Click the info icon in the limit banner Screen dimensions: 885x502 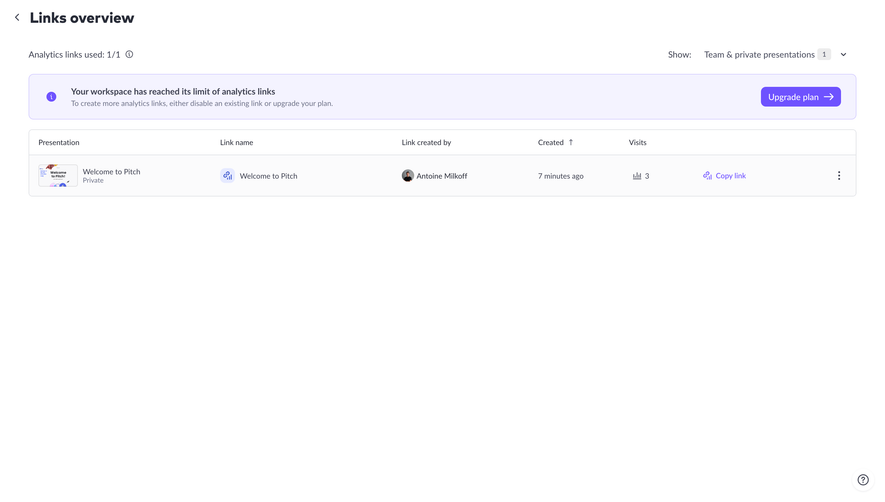click(51, 97)
